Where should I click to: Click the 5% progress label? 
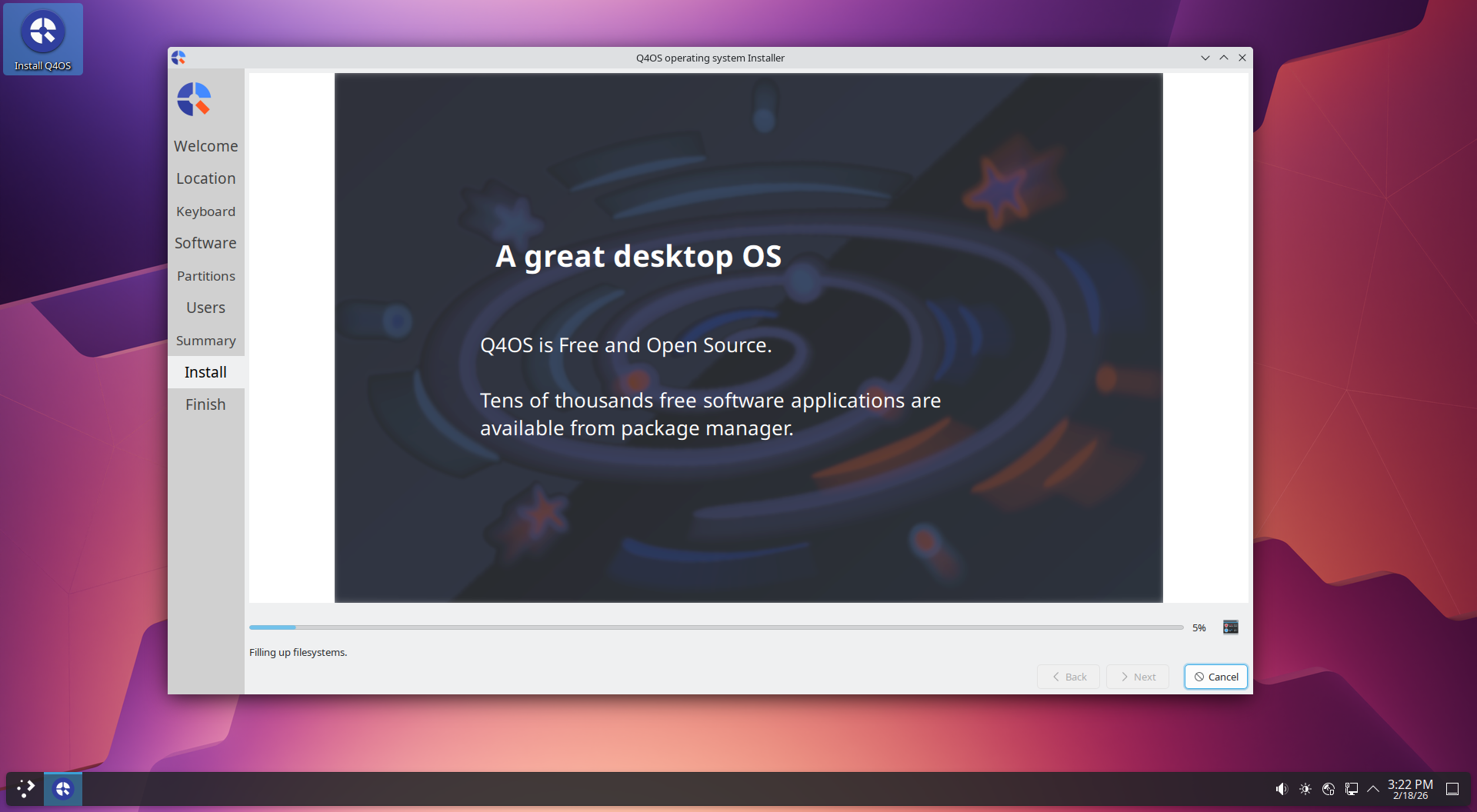[x=1199, y=628]
